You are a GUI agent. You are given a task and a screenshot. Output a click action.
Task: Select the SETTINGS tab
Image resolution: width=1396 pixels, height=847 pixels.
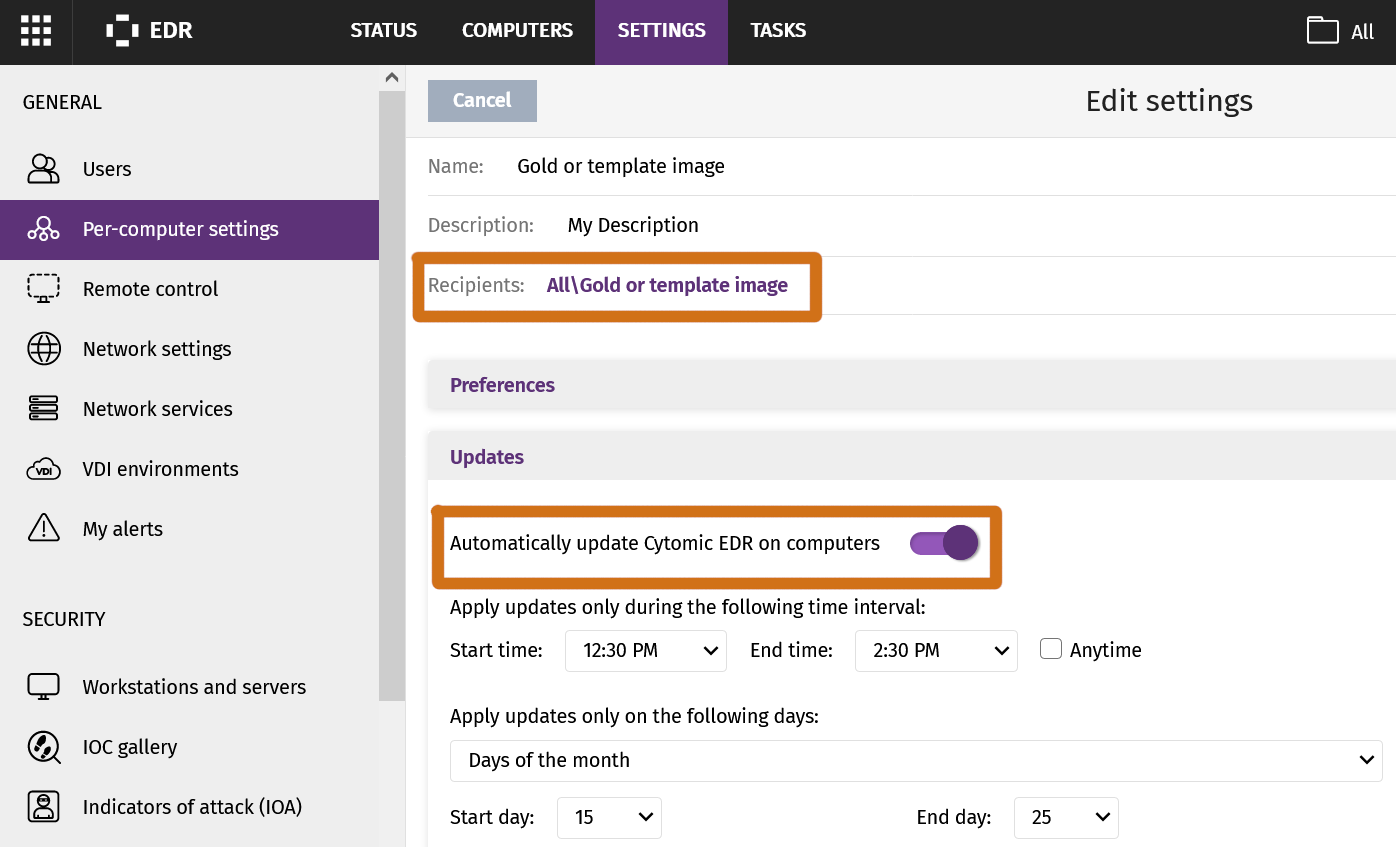point(661,30)
